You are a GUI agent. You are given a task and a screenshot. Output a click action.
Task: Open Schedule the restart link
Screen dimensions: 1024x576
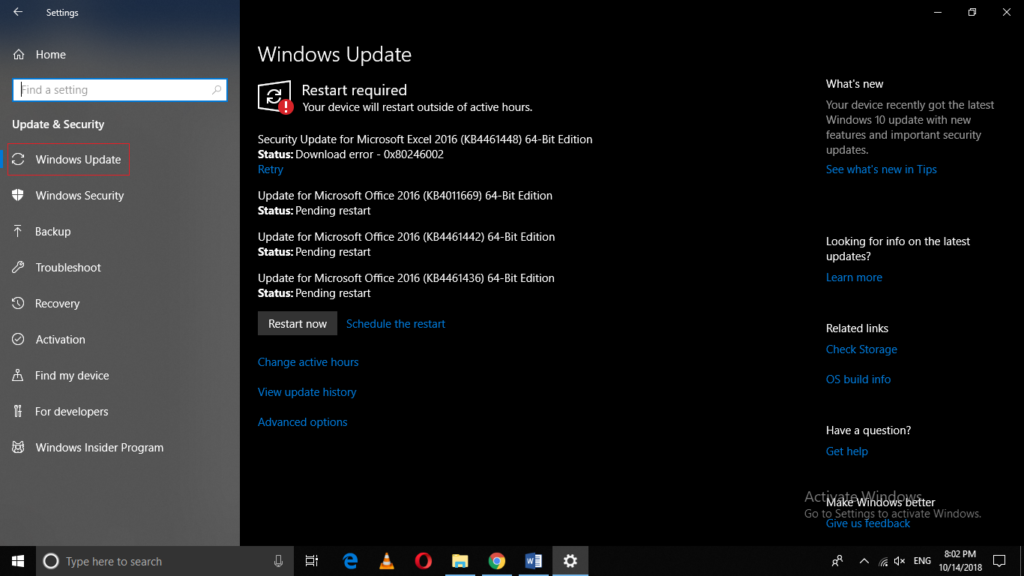[396, 323]
